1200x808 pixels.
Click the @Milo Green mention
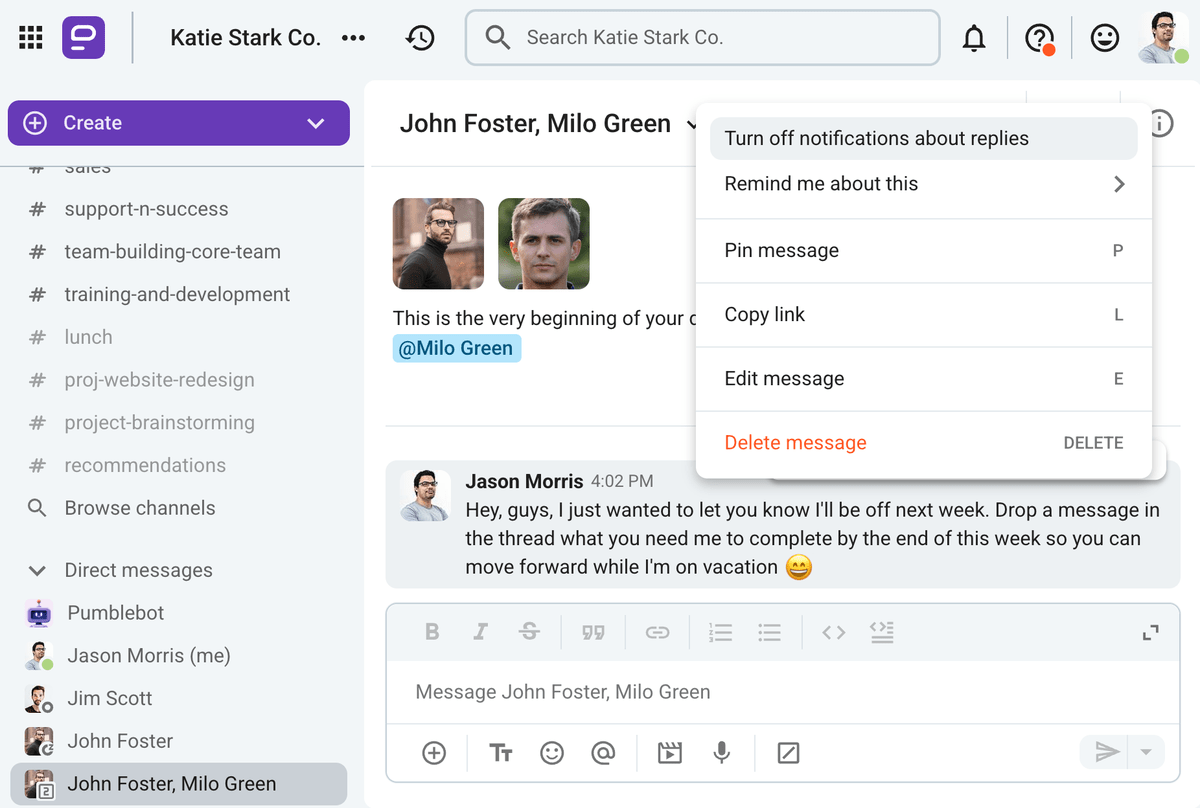click(x=456, y=349)
